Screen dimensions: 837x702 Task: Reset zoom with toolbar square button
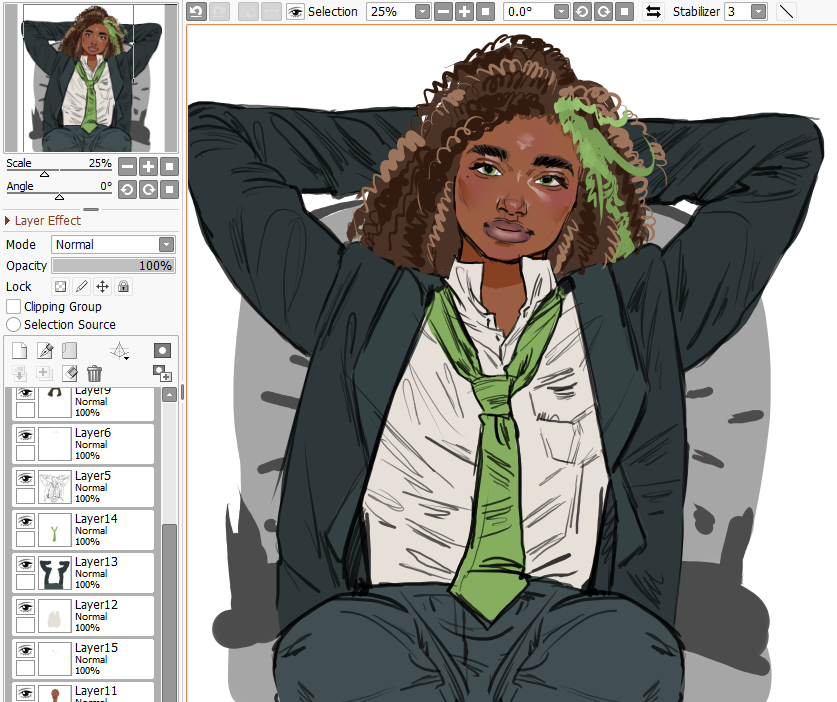(485, 12)
